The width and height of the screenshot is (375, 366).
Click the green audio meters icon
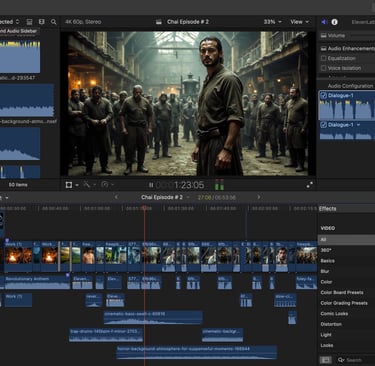tap(219, 185)
